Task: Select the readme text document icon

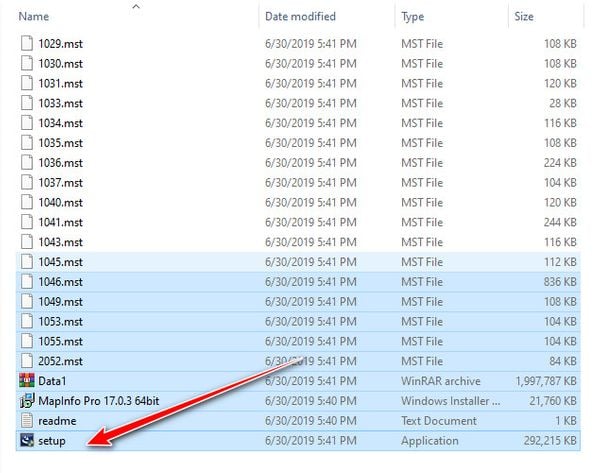Action: click(x=27, y=421)
